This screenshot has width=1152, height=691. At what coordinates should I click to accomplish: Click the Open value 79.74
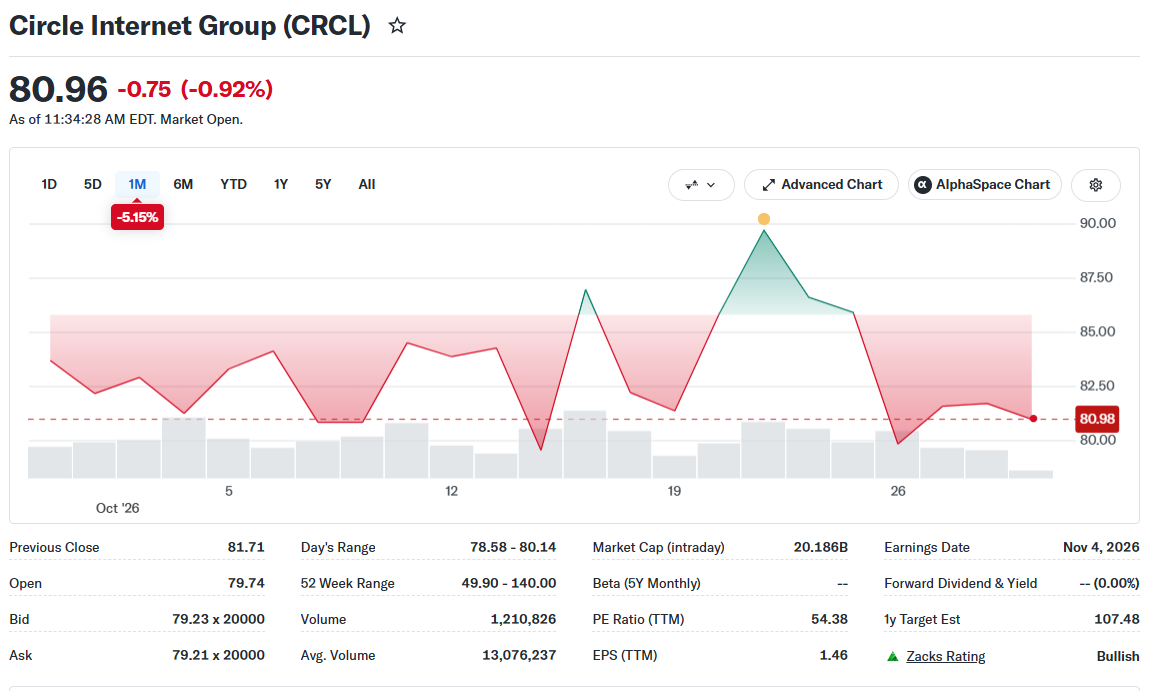point(246,583)
